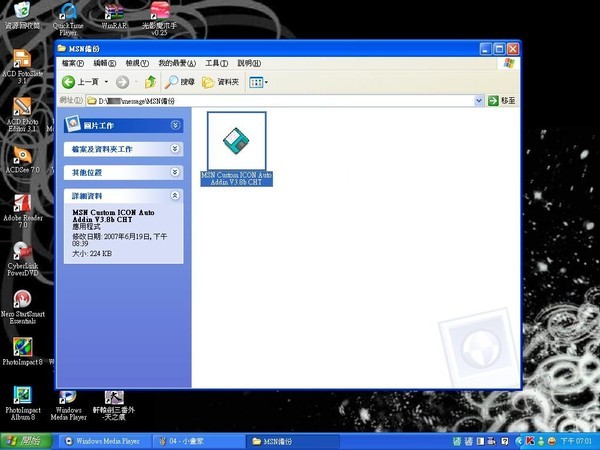Expand the address bar dropdown list
This screenshot has height=450, width=600.
(479, 101)
